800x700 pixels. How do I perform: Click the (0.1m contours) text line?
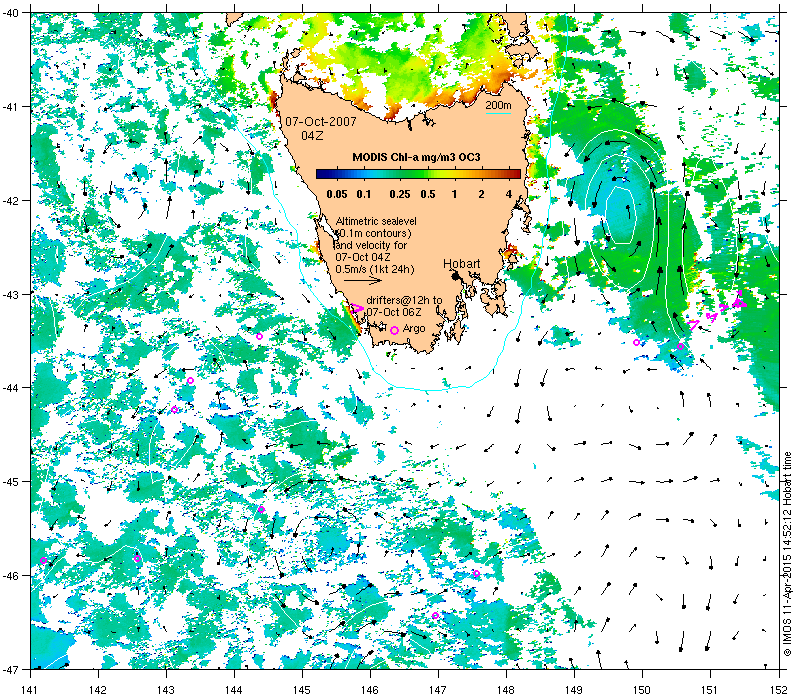pos(373,233)
